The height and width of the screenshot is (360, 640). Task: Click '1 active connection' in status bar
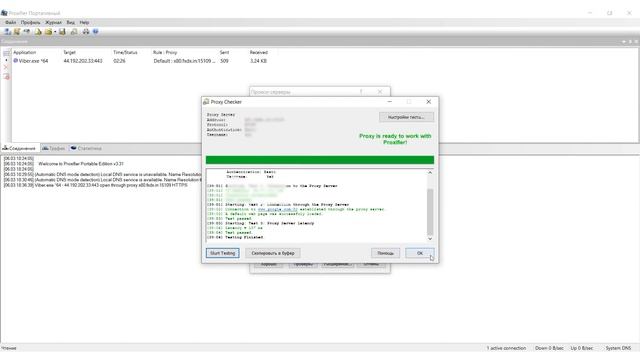506,348
